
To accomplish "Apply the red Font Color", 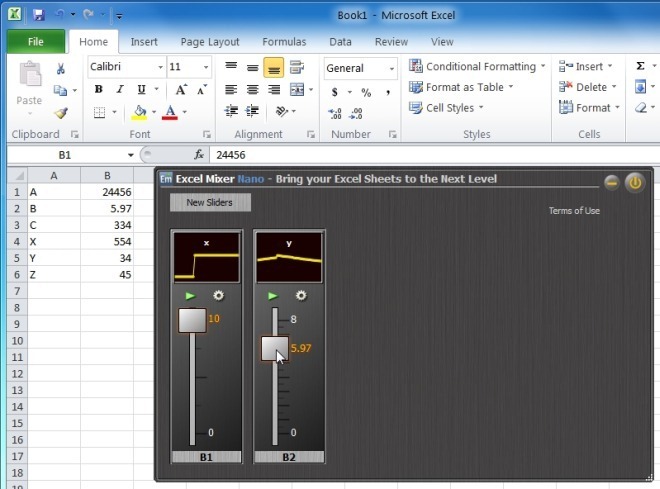I will [170, 112].
